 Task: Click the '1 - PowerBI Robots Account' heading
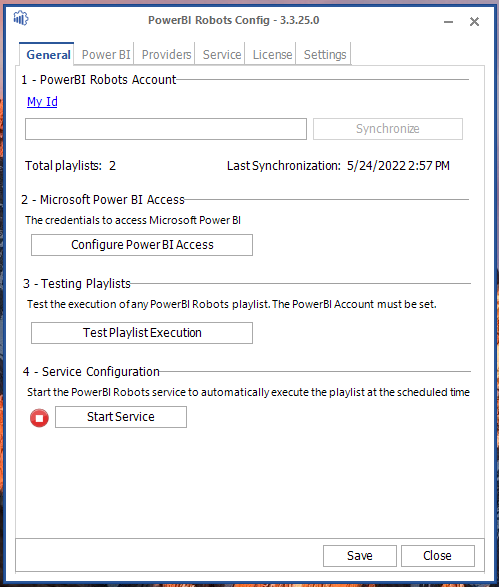98,80
